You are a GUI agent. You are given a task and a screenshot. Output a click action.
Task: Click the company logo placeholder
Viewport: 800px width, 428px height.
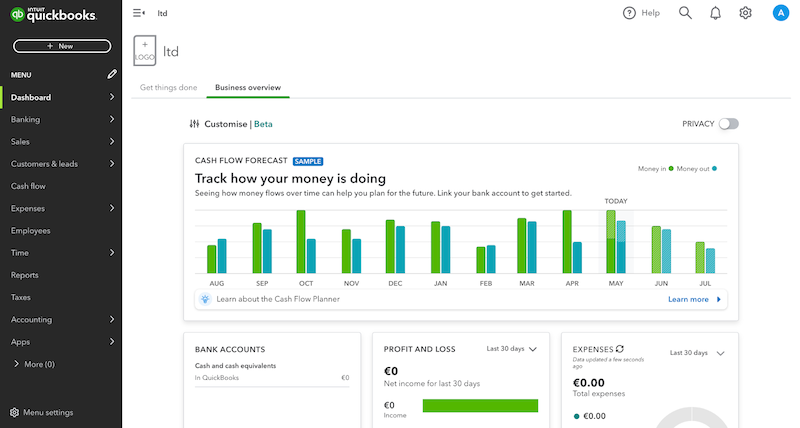[145, 51]
